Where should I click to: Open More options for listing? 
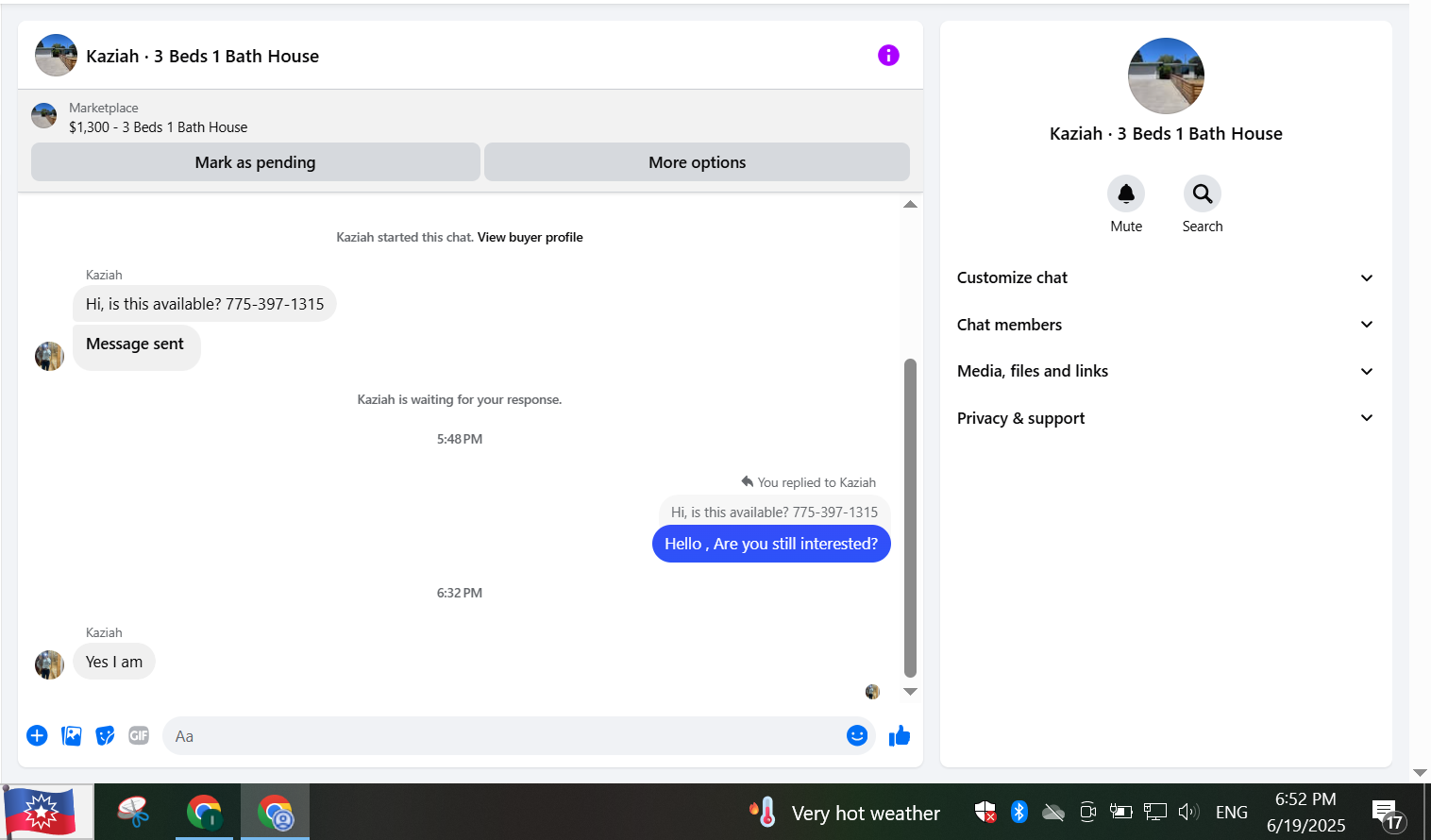[x=697, y=162]
